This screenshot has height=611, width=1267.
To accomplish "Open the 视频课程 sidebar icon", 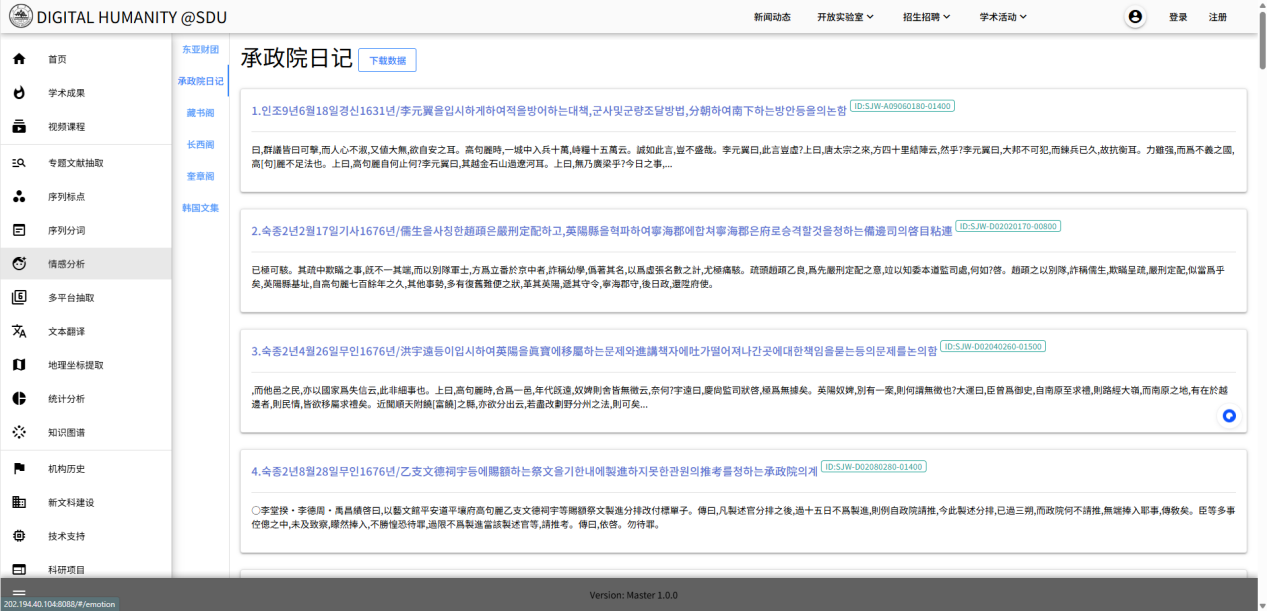I will [x=19, y=127].
